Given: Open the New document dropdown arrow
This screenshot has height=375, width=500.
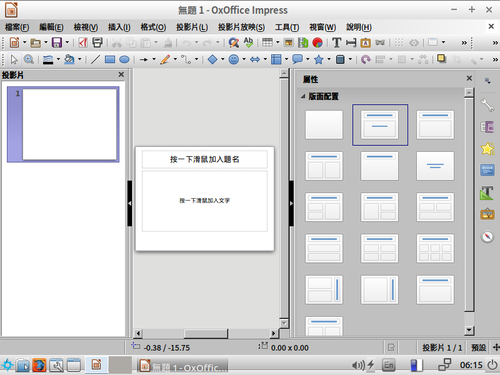Looking at the screenshot, I should [x=24, y=42].
